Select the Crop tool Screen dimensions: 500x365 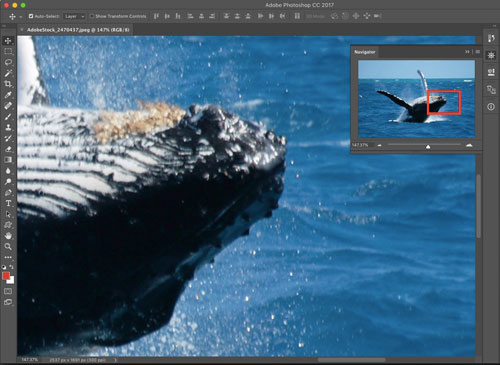pos(8,84)
